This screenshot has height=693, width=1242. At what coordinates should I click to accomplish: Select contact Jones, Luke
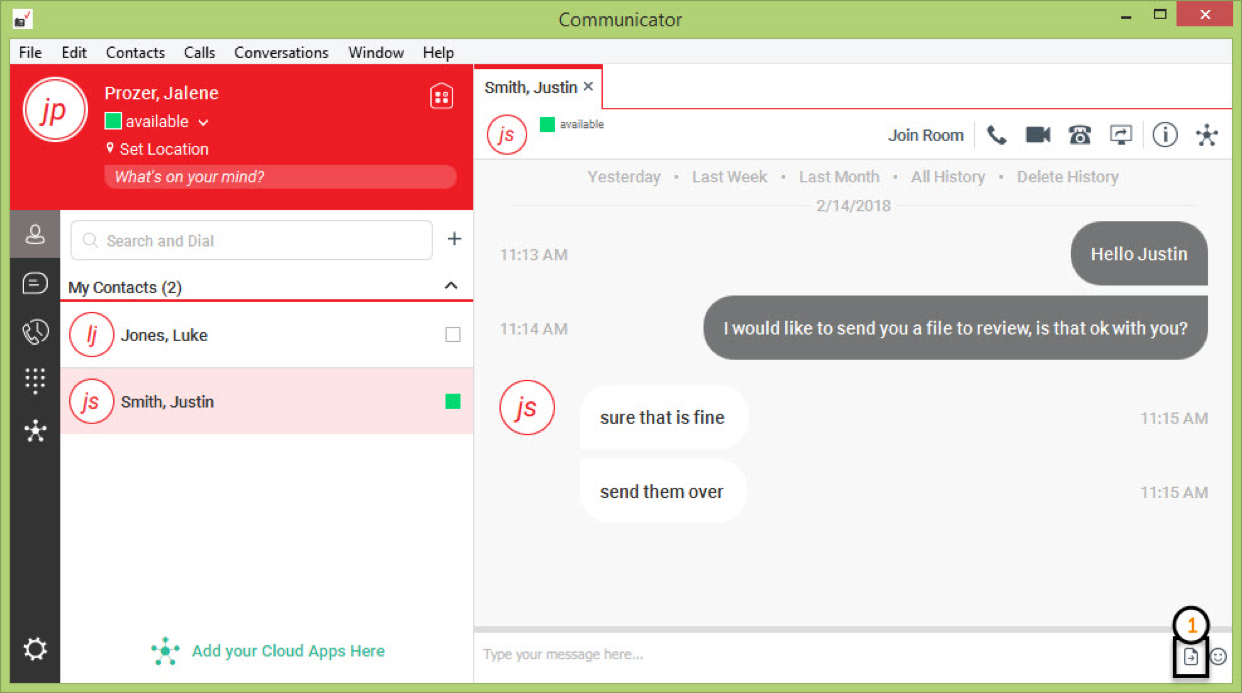click(x=266, y=335)
